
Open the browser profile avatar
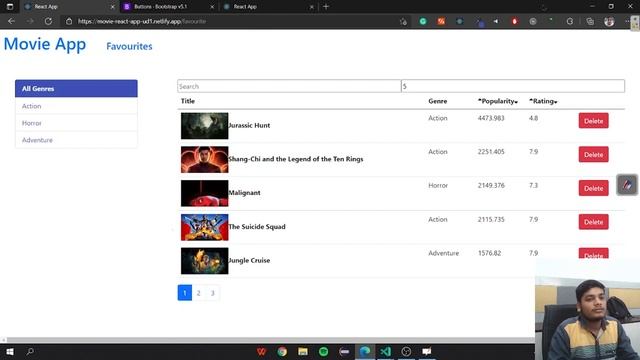pos(609,22)
